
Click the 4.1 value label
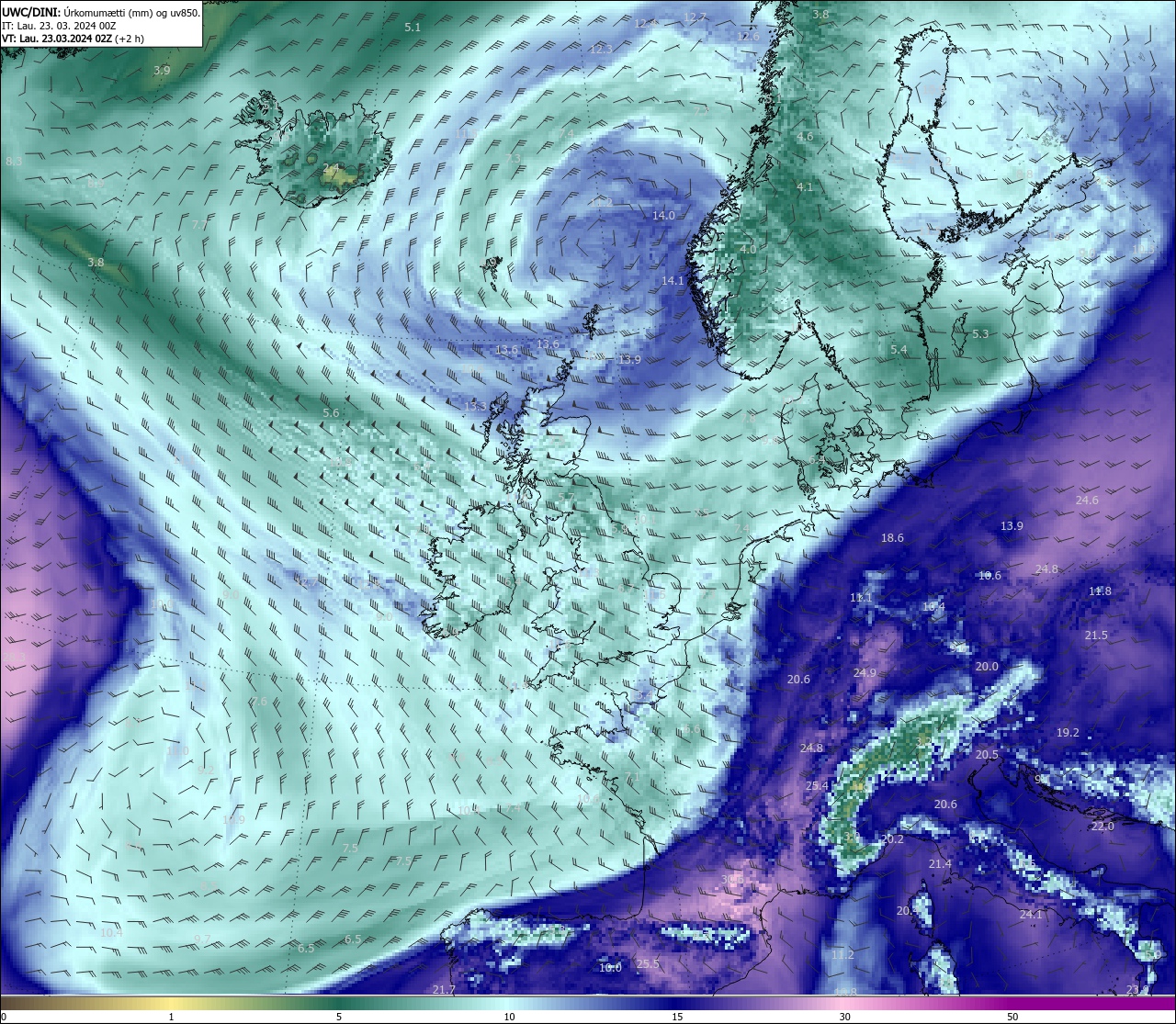tap(805, 186)
